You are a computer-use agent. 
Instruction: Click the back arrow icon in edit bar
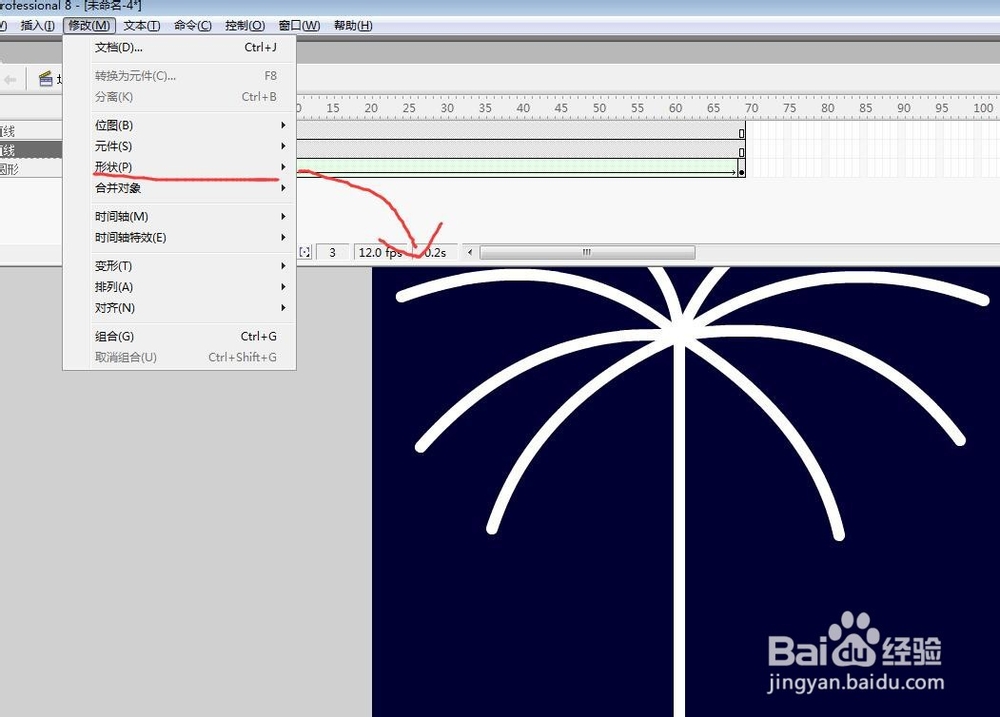click(10, 80)
